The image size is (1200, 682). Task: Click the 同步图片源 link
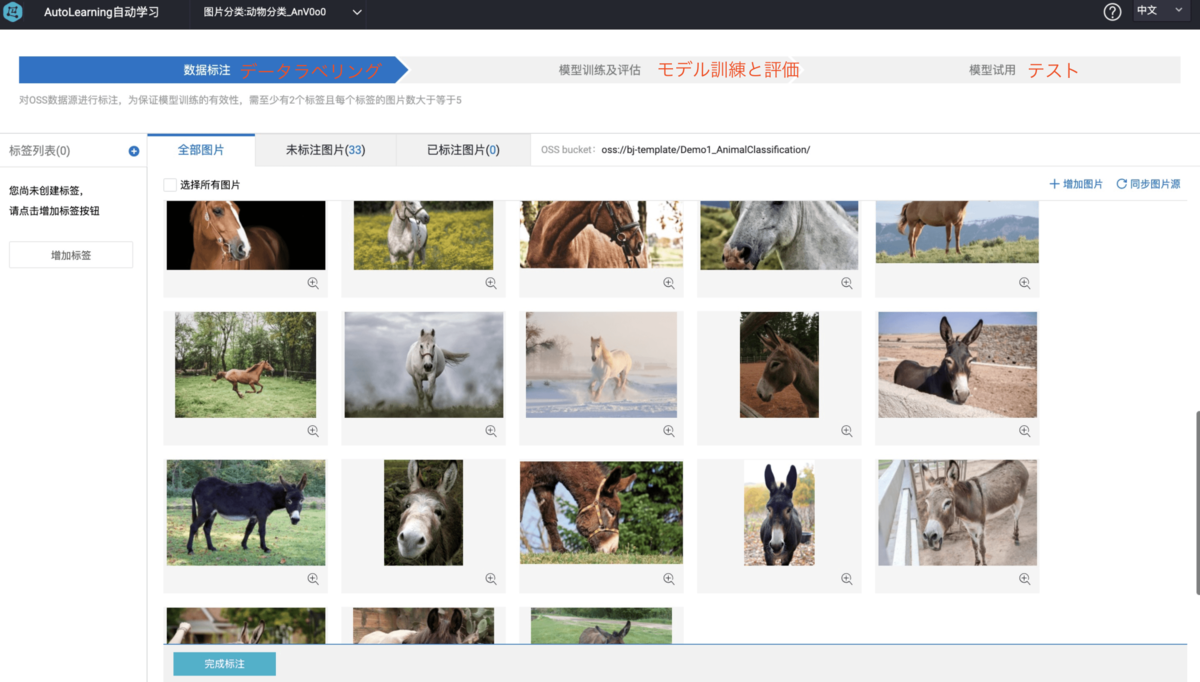[1149, 184]
